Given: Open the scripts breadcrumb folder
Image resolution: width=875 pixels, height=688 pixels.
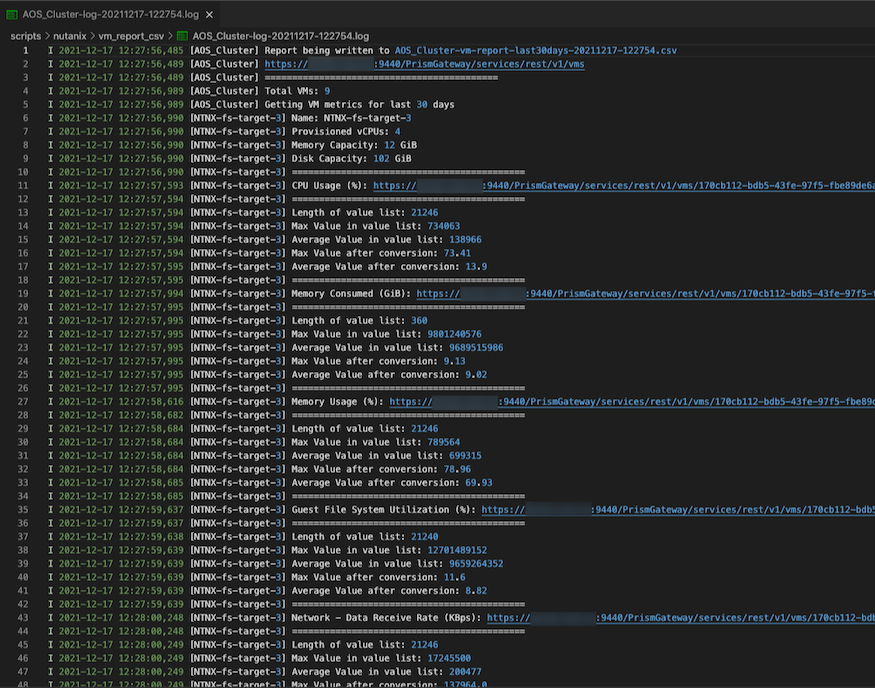Looking at the screenshot, I should pos(26,36).
